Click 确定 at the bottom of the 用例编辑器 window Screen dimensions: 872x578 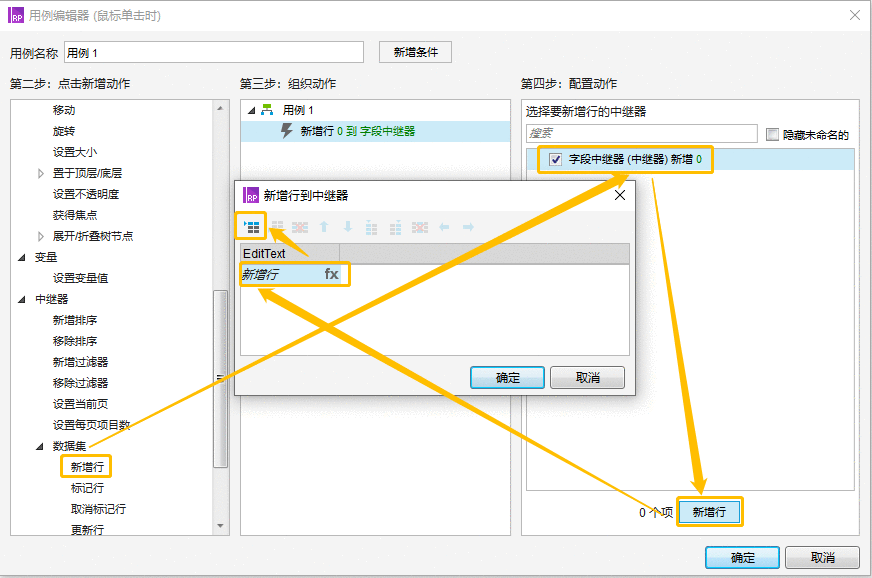pos(742,557)
